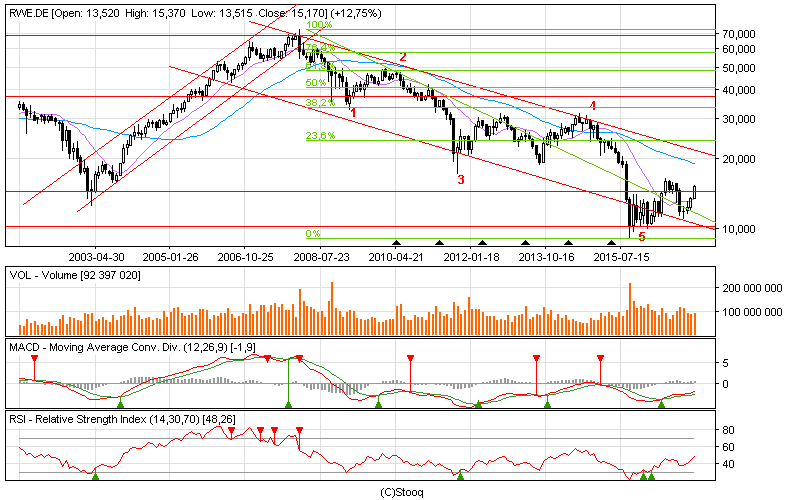Click the 100% Fibonacci level label
Viewport: 800px width, 500px height.
[x=319, y=24]
